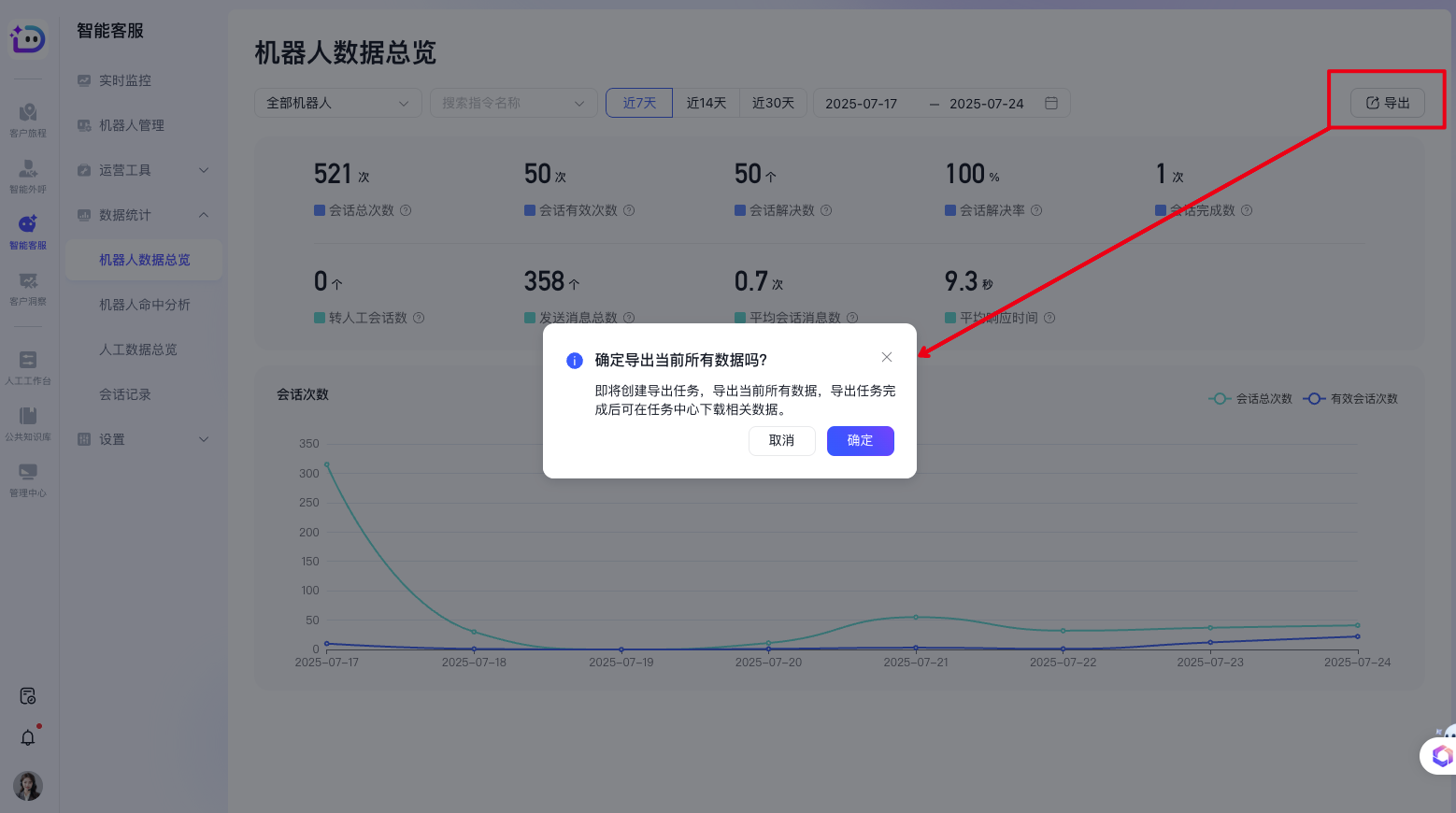Open the 客户洞察 sidebar icon
This screenshot has width=1456, height=813.
[x=28, y=285]
